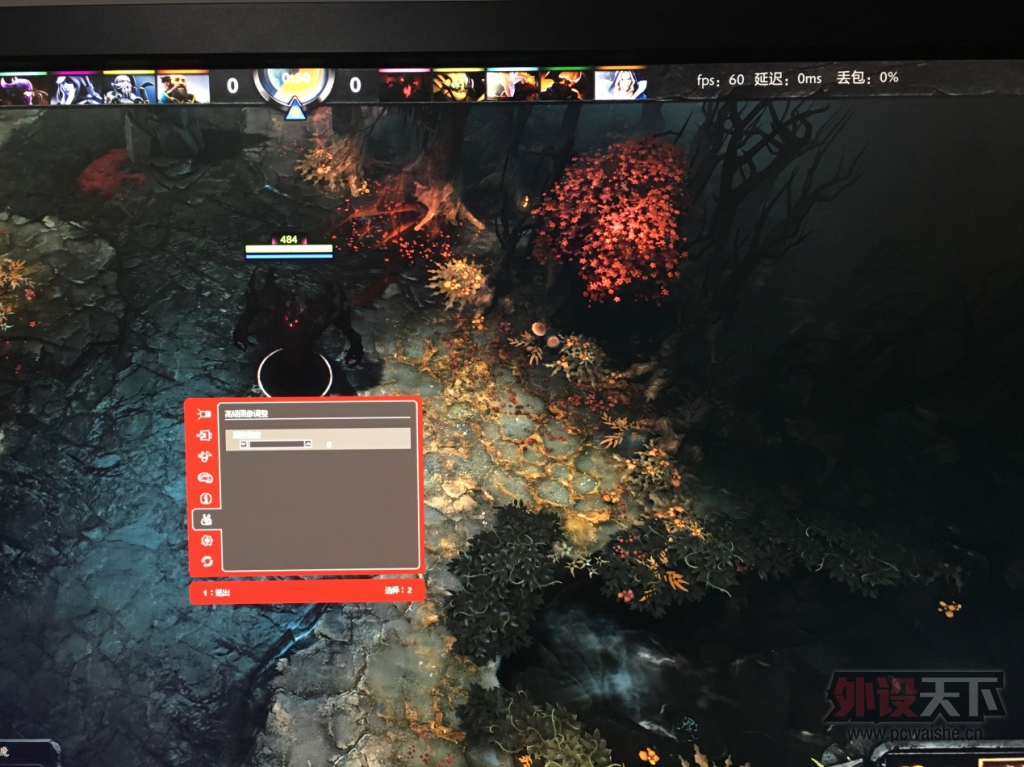Select Dire hero portrait with yellow bar
The height and width of the screenshot is (767, 1024).
(x=458, y=85)
